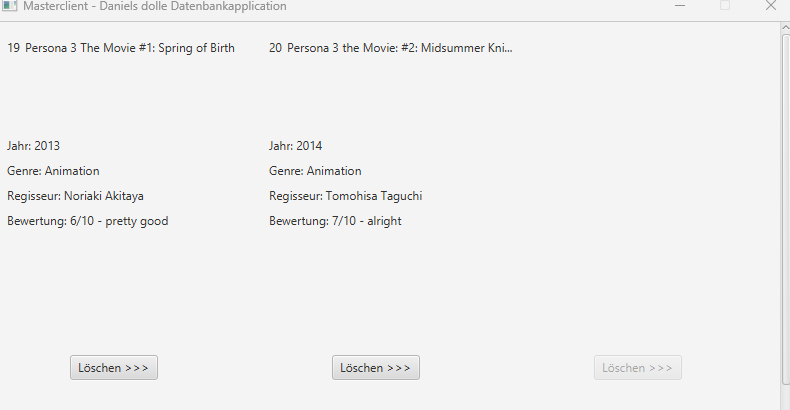Click the window title Daniels dolle Datenbankapplication
790x410 pixels.
(x=193, y=7)
